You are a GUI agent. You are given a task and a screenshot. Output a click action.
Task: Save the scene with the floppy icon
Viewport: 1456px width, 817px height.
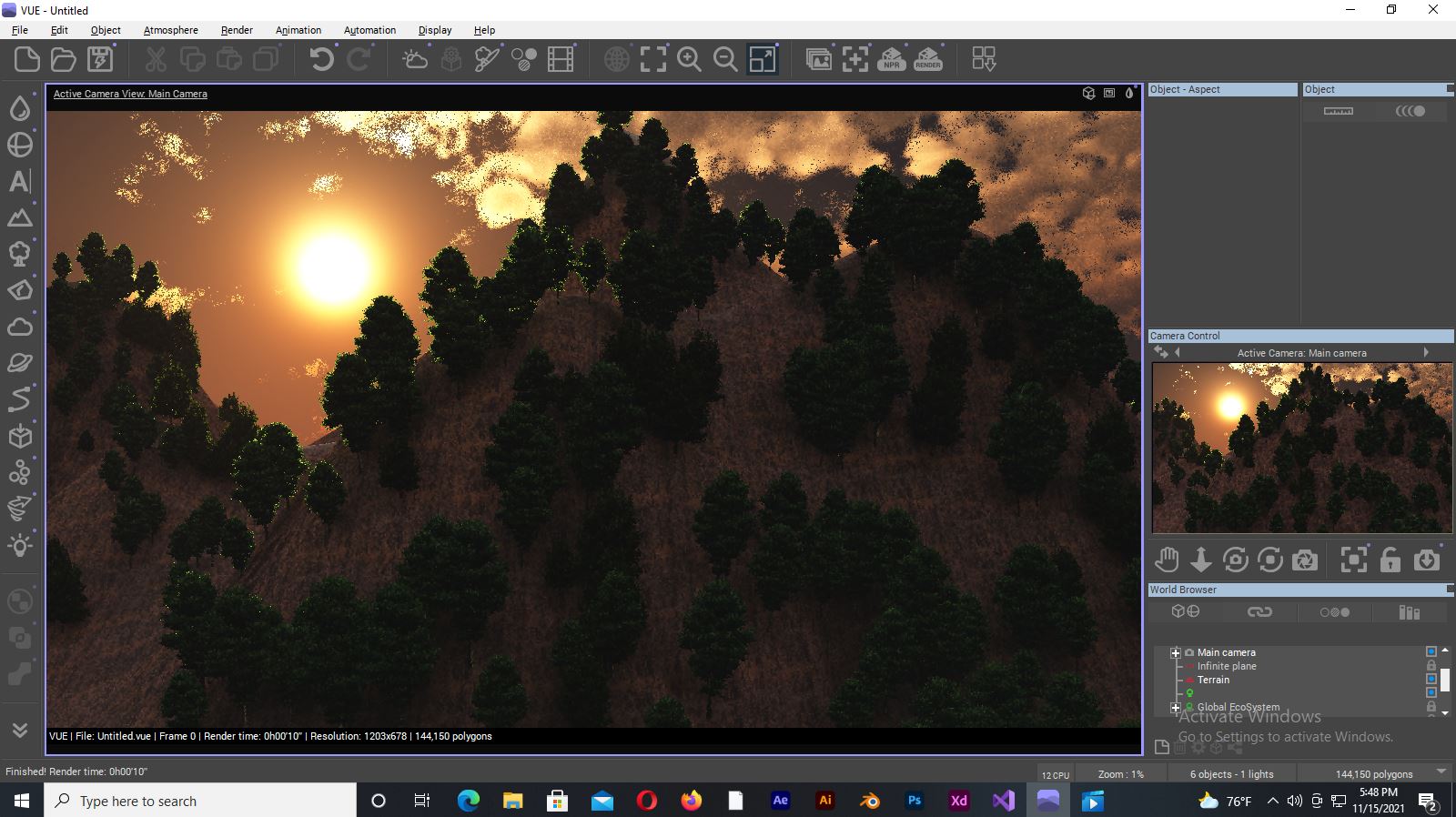(x=100, y=60)
